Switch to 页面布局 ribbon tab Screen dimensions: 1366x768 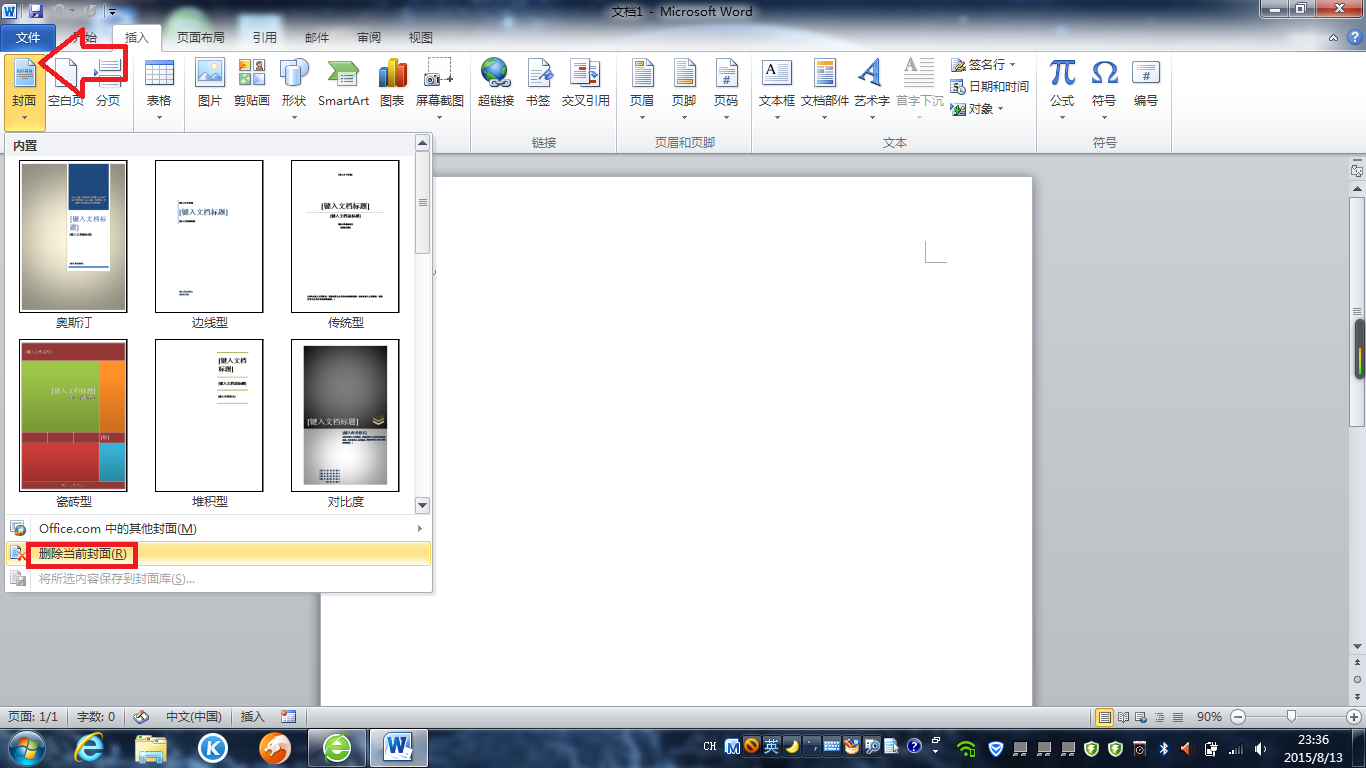pyautogui.click(x=200, y=38)
